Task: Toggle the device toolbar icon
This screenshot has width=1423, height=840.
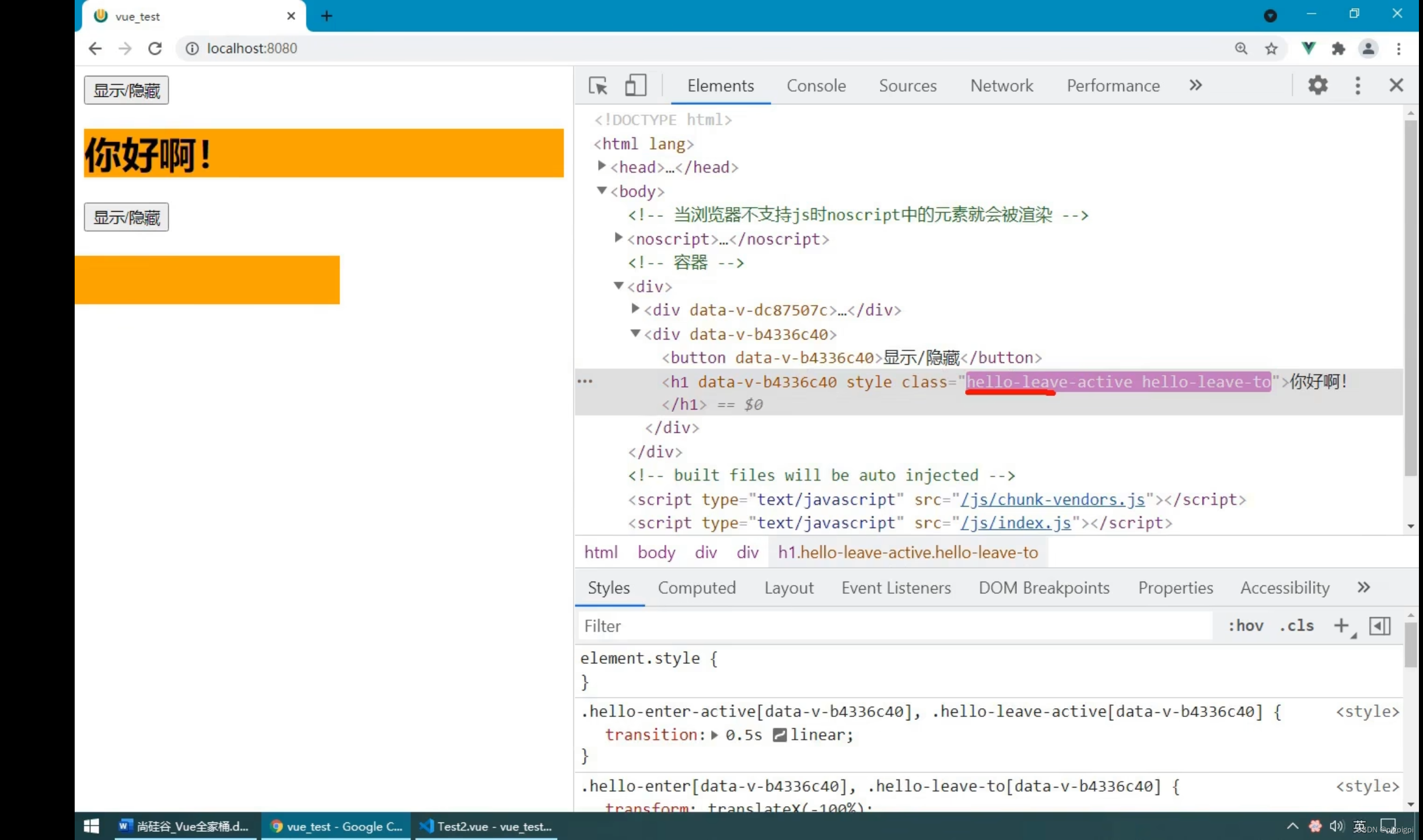Action: (635, 86)
